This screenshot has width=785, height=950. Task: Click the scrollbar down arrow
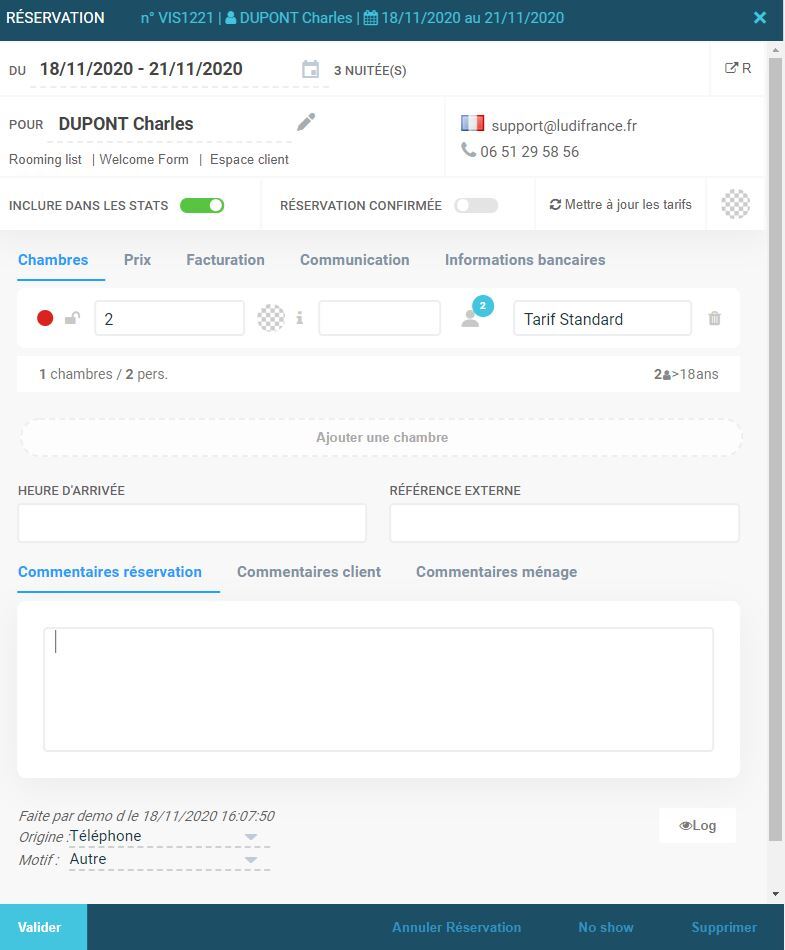[x=775, y=894]
